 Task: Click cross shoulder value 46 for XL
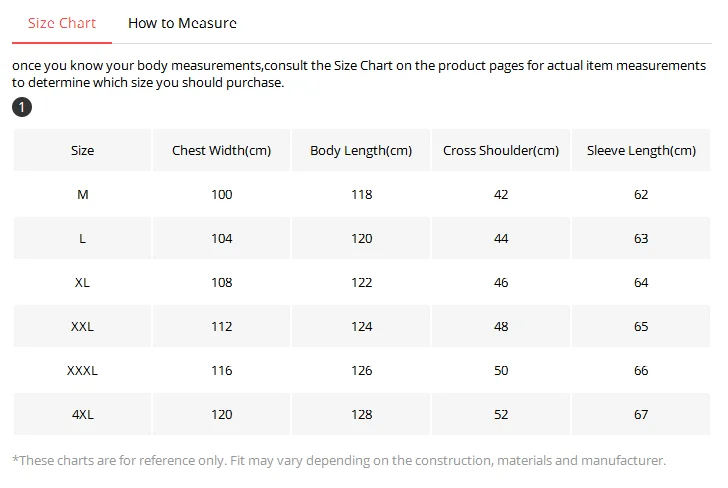501,282
